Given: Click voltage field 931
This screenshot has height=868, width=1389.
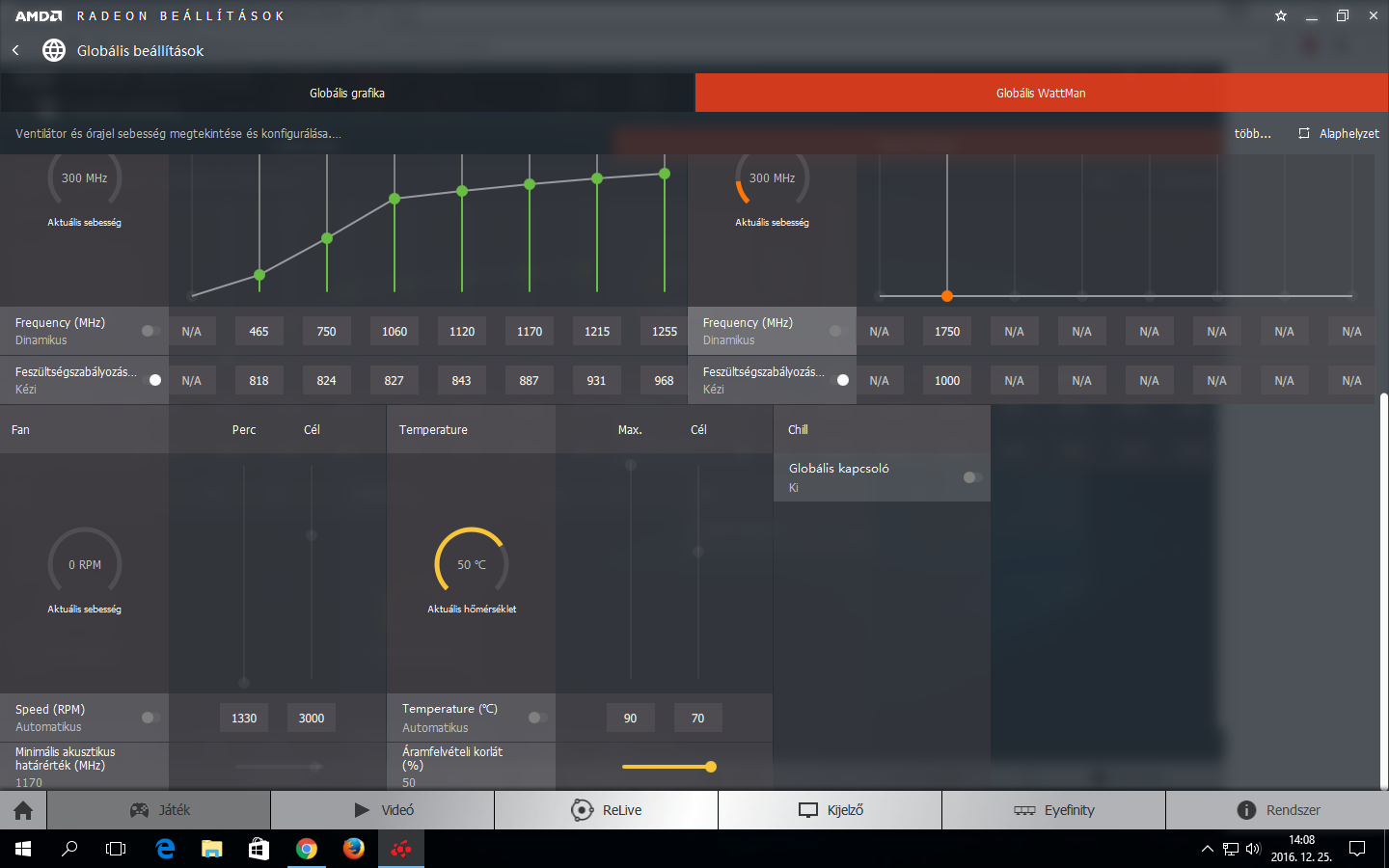Looking at the screenshot, I should click(x=596, y=380).
